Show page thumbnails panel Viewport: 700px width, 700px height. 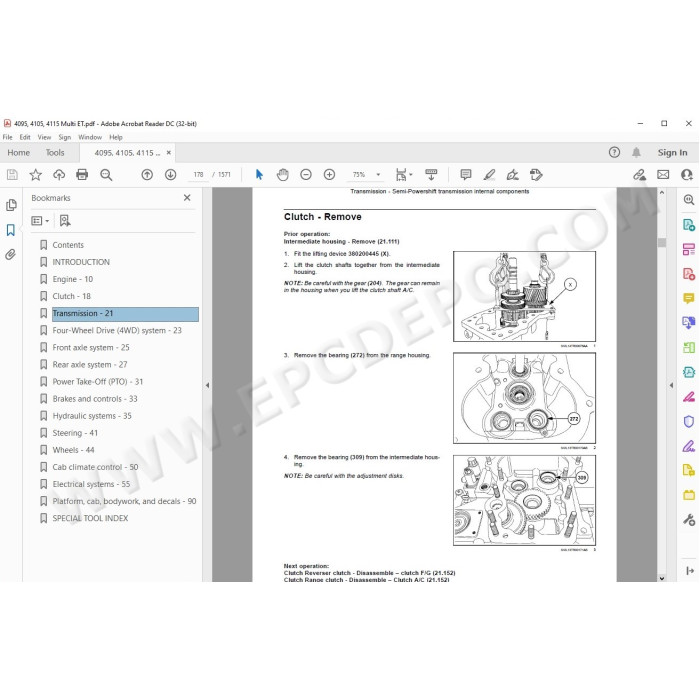[11, 205]
